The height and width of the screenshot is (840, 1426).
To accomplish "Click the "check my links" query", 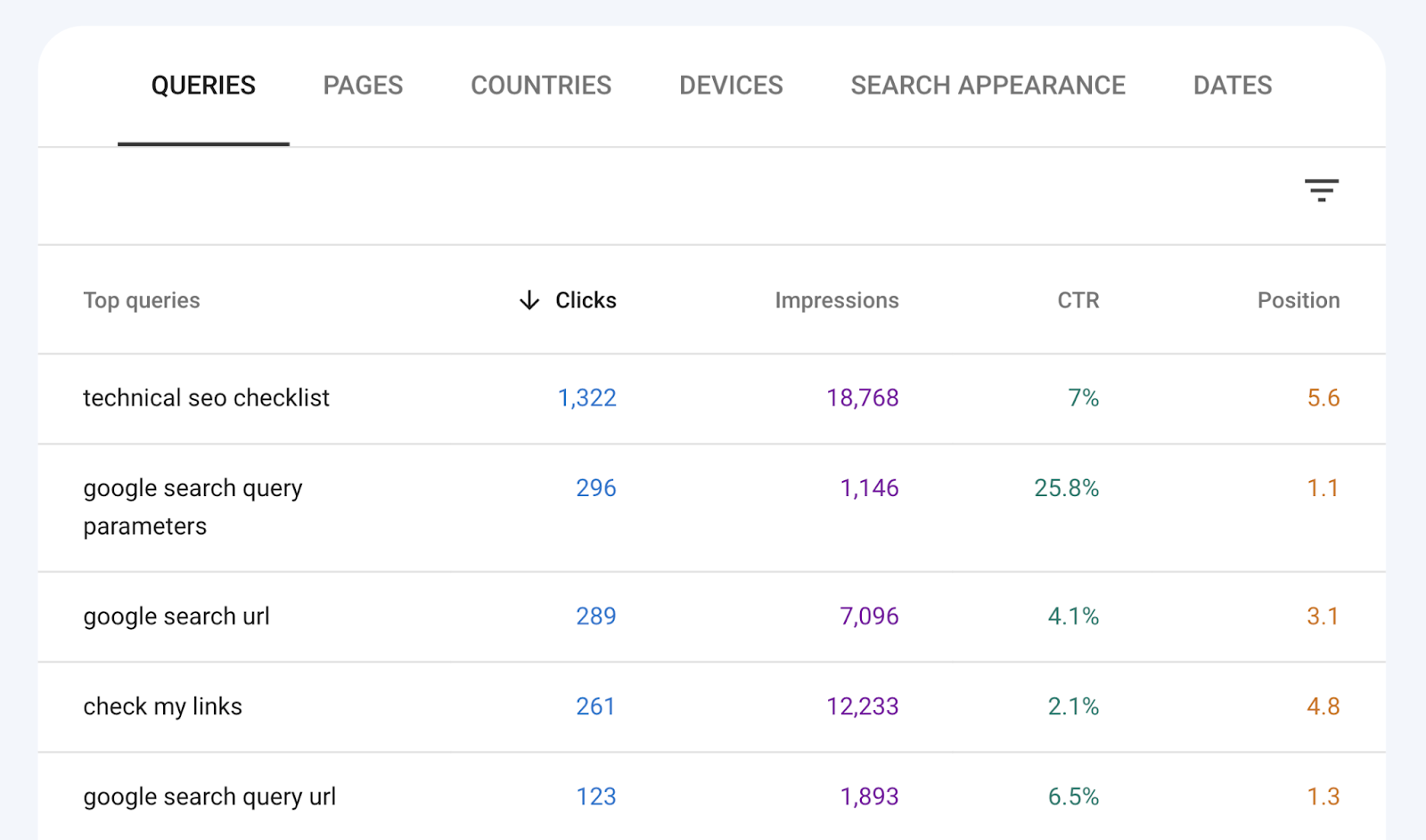I will coord(162,706).
